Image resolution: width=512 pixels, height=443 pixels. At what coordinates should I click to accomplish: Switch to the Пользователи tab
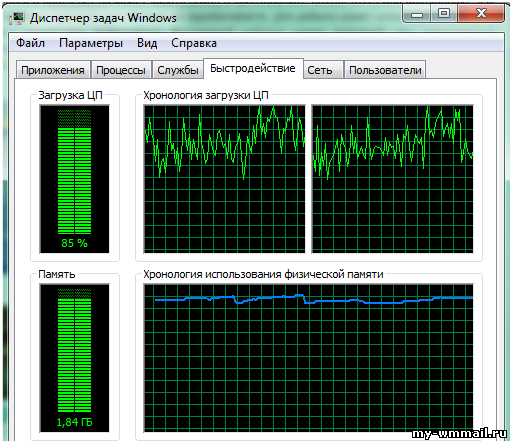coord(385,70)
